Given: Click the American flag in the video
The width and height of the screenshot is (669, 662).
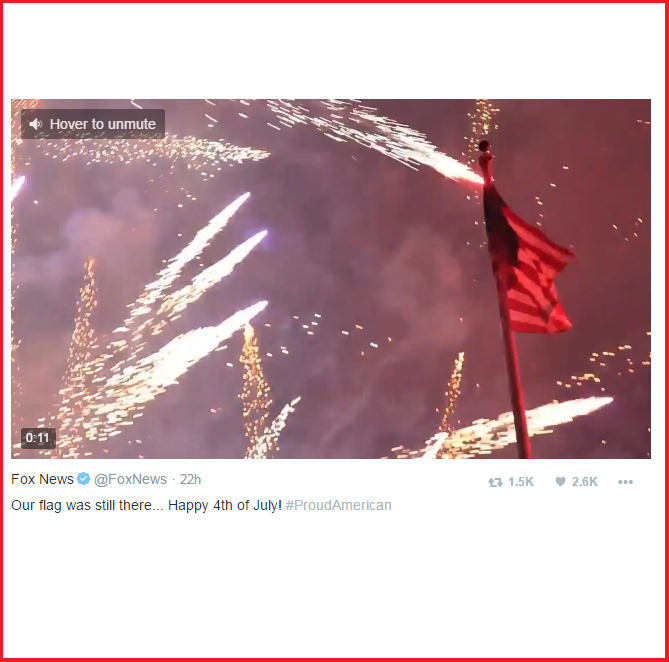Looking at the screenshot, I should (x=529, y=260).
